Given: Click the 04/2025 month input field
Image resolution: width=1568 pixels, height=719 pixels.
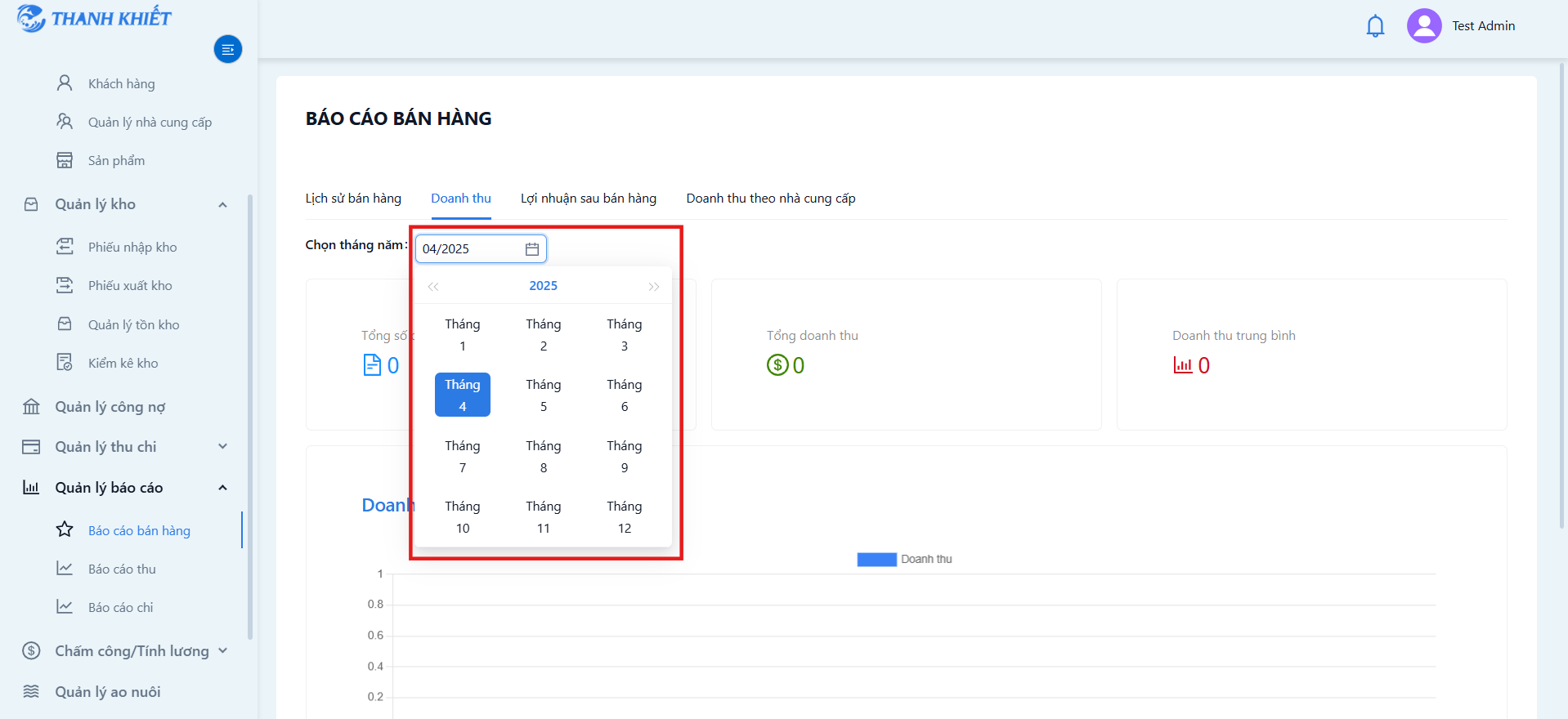Looking at the screenshot, I should (x=481, y=249).
